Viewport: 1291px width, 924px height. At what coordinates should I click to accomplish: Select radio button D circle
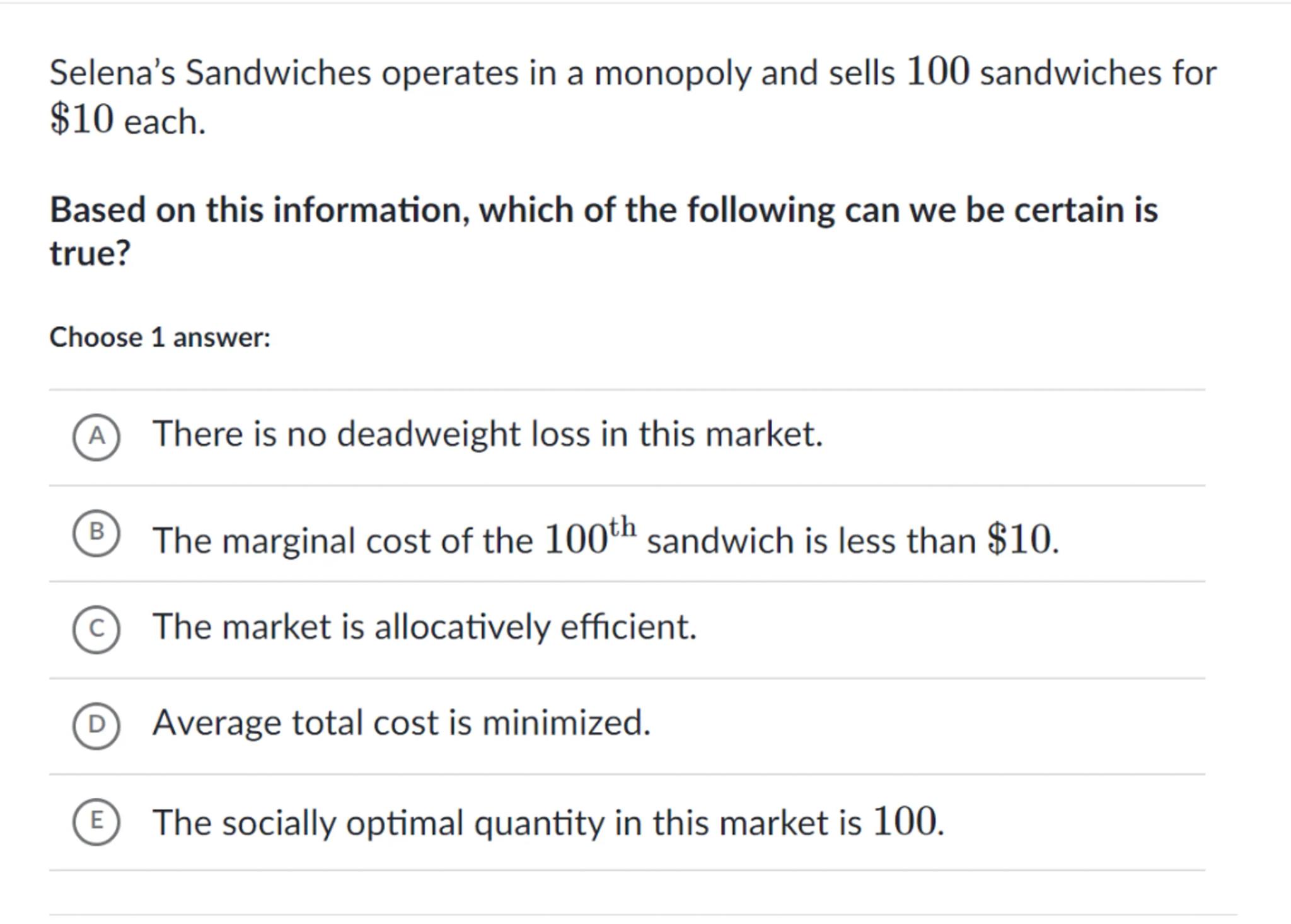pyautogui.click(x=96, y=726)
